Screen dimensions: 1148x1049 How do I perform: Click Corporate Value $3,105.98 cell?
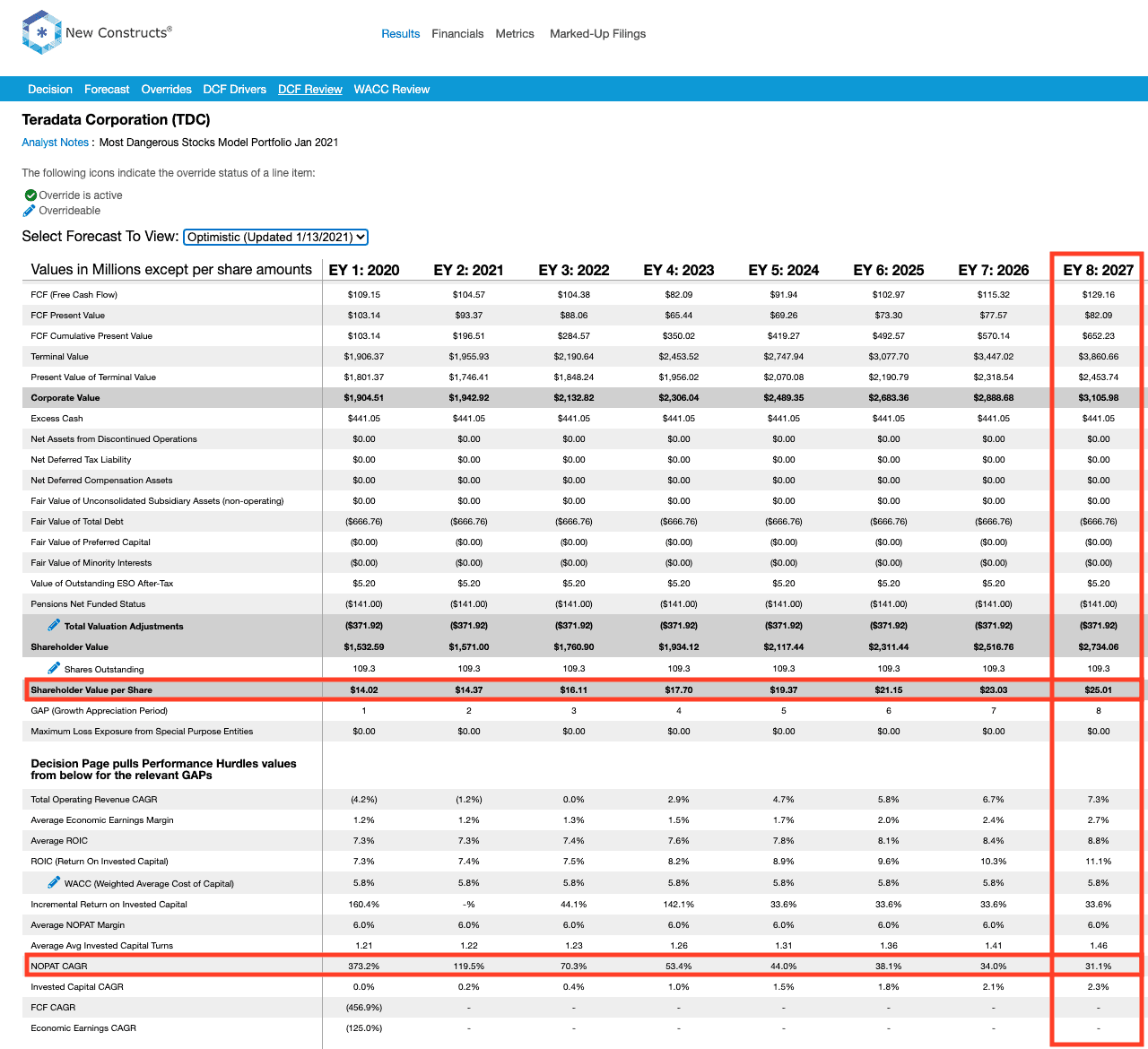[1099, 397]
